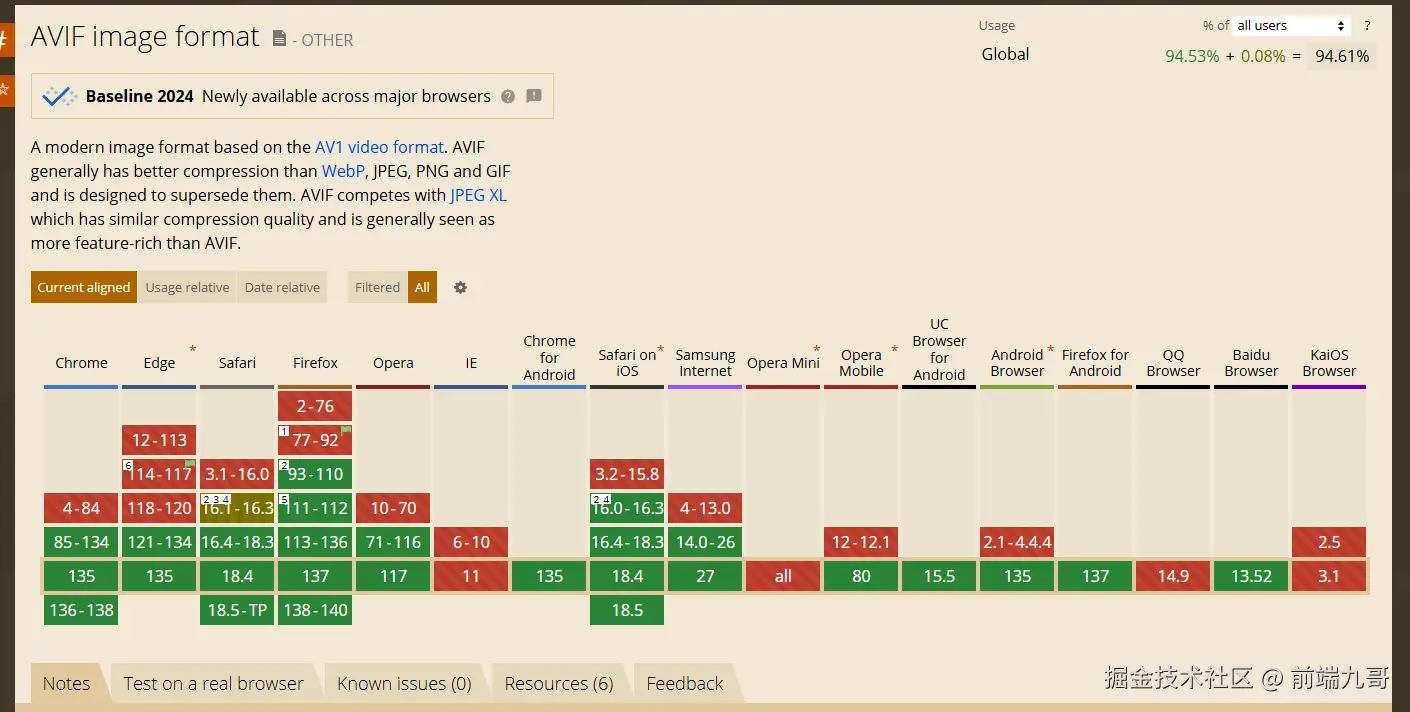1410x712 pixels.
Task: Open the Feedback tab
Action: tap(685, 684)
